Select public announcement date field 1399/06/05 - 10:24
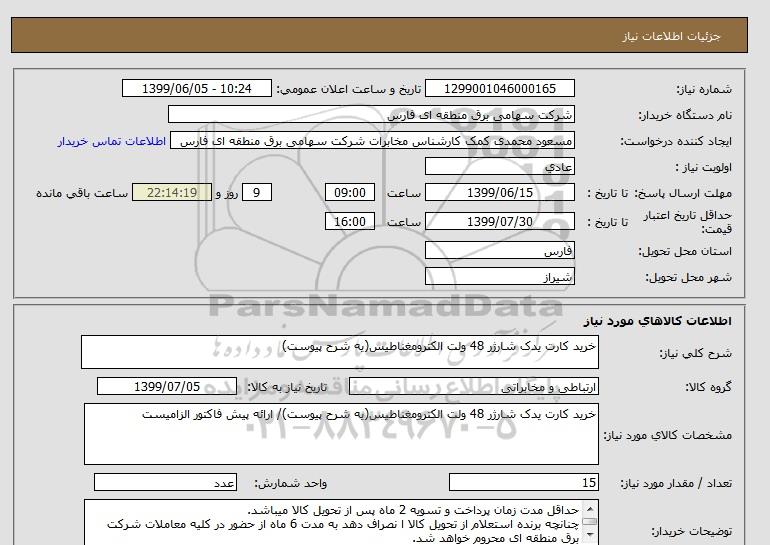 point(196,88)
